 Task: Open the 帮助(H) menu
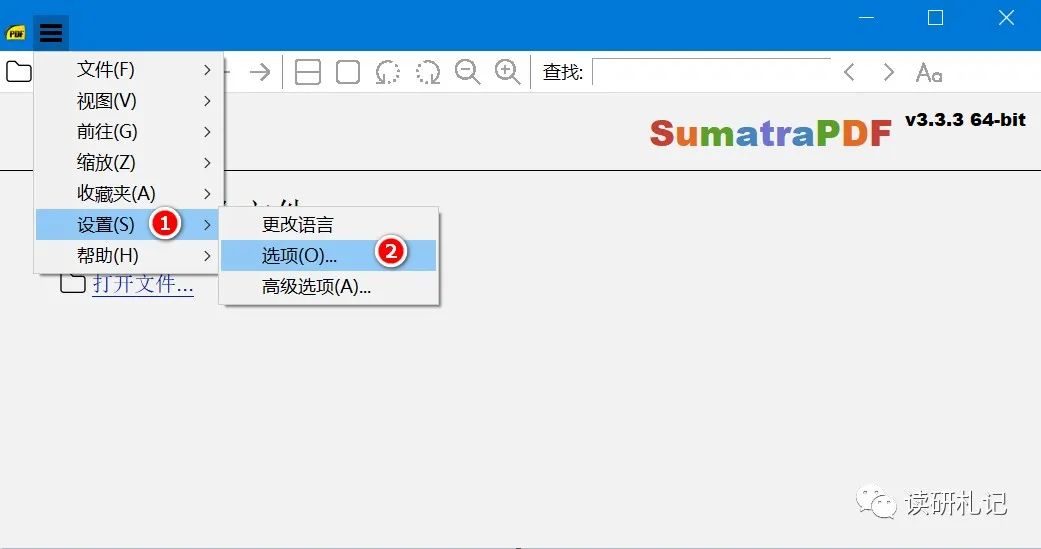point(127,256)
